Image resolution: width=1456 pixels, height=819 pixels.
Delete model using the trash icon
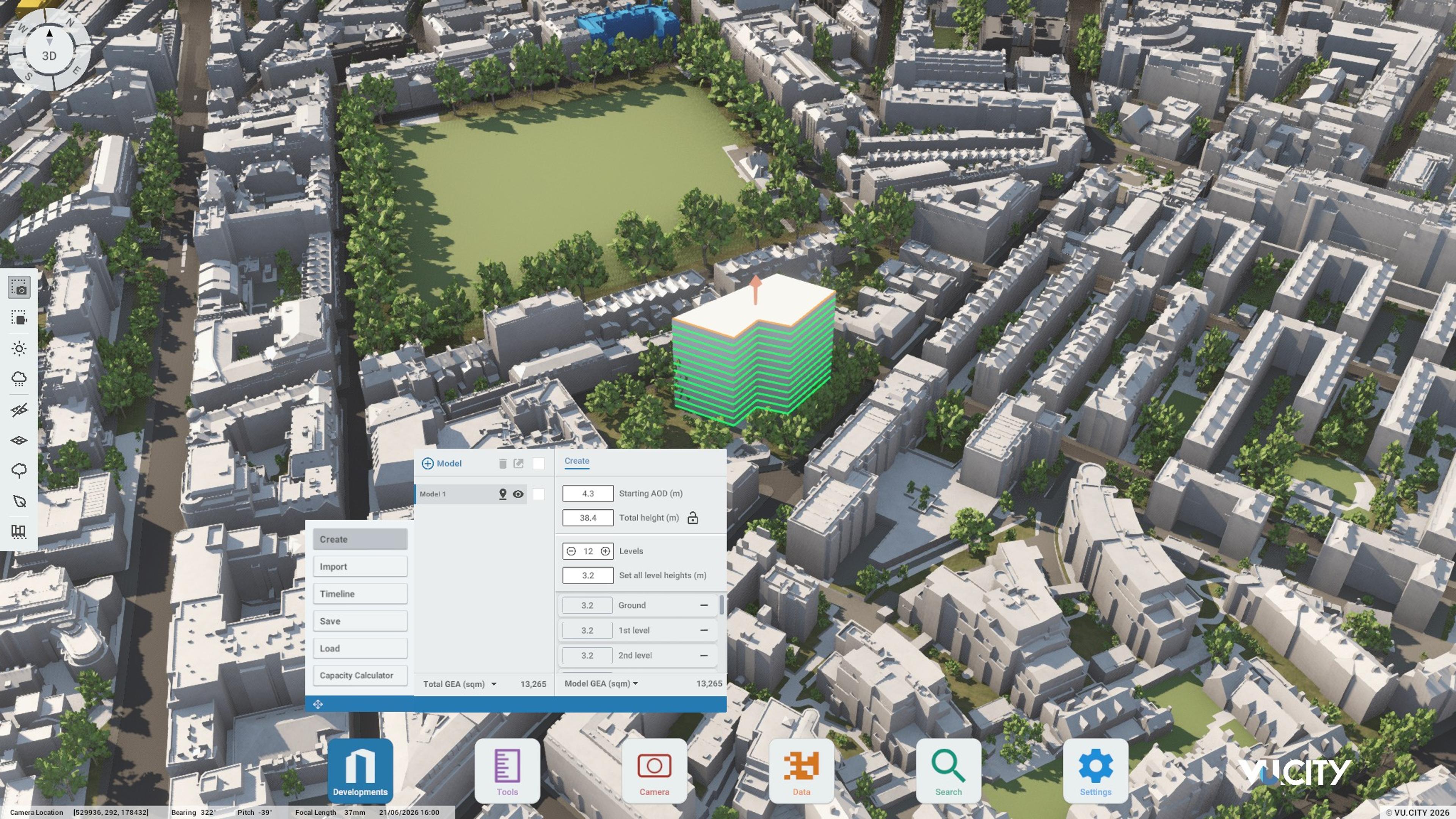(x=502, y=463)
